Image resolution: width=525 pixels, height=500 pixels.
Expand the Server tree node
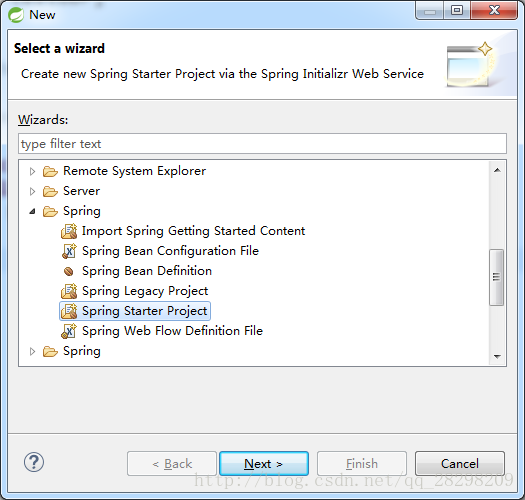32,192
